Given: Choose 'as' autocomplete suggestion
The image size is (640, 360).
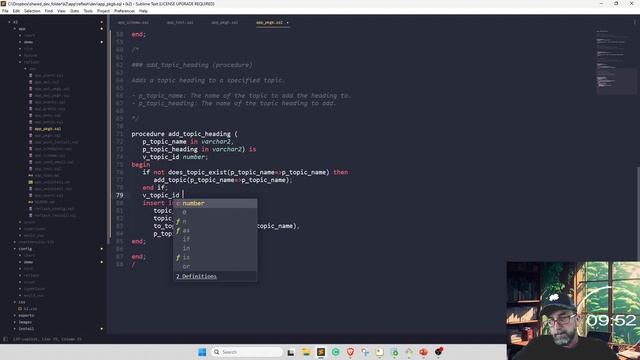Looking at the screenshot, I should (x=215, y=231).
